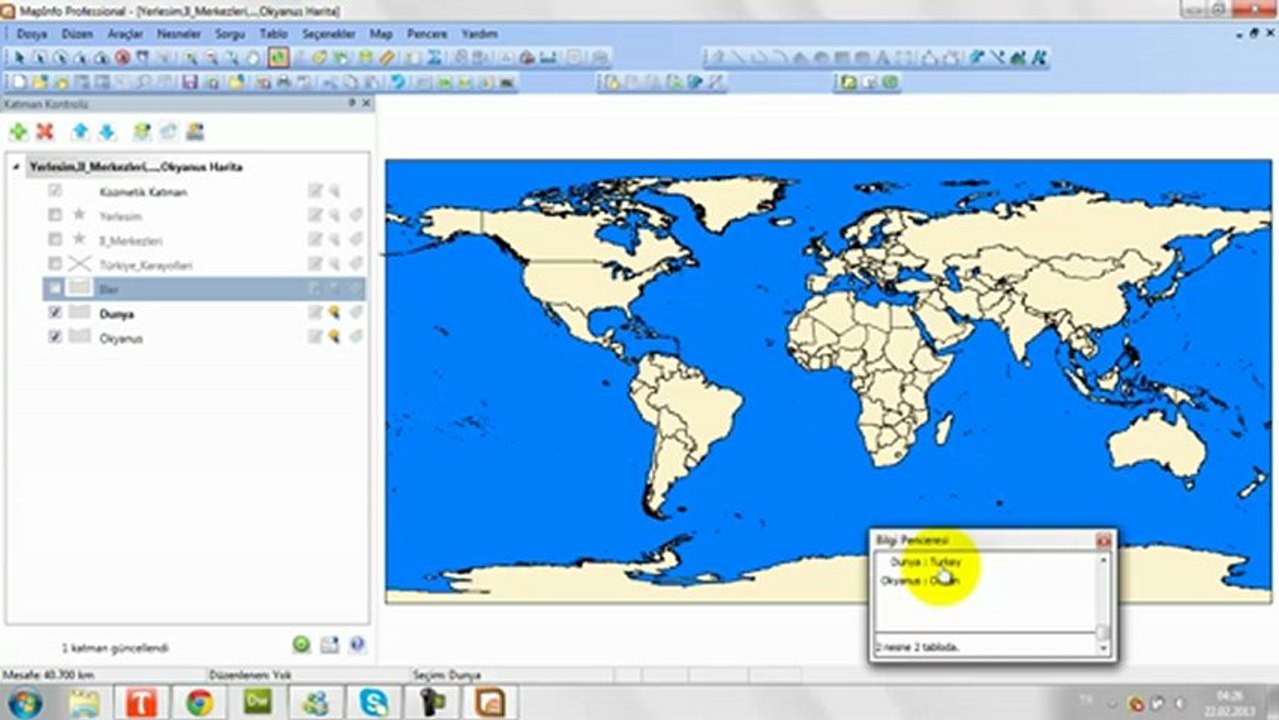Click the Select arrow tool in main toolbar

tap(19, 57)
